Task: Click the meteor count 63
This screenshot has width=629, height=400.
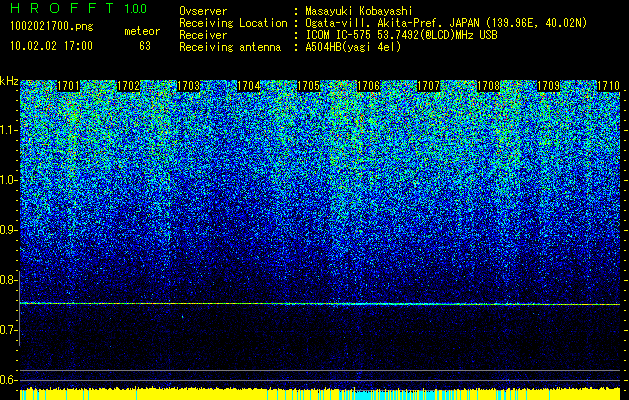Action: 145,46
